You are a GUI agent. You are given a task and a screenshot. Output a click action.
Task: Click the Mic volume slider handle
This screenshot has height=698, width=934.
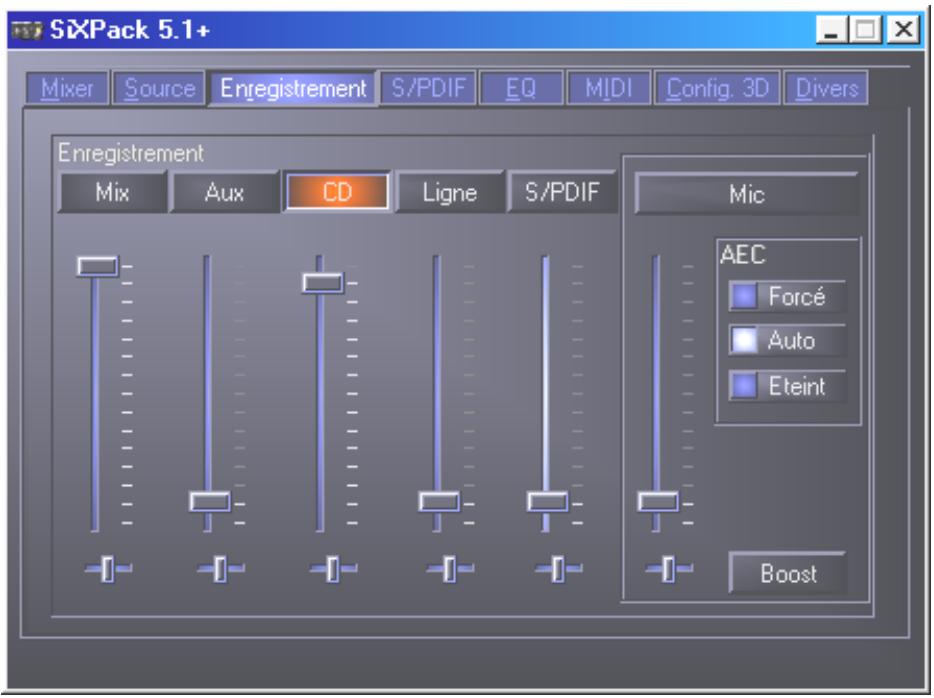point(658,501)
